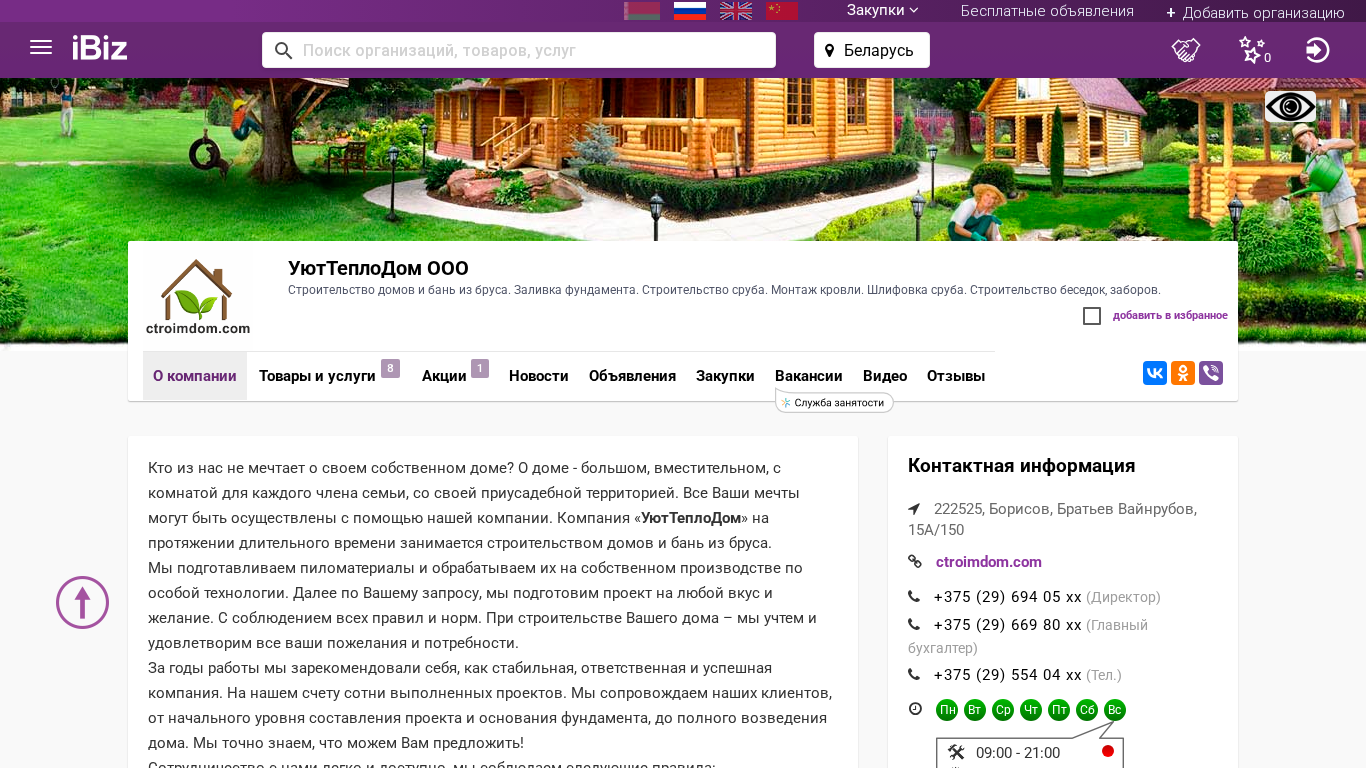The height and width of the screenshot is (768, 1366).
Task: Switch site language to English flag
Action: [736, 11]
